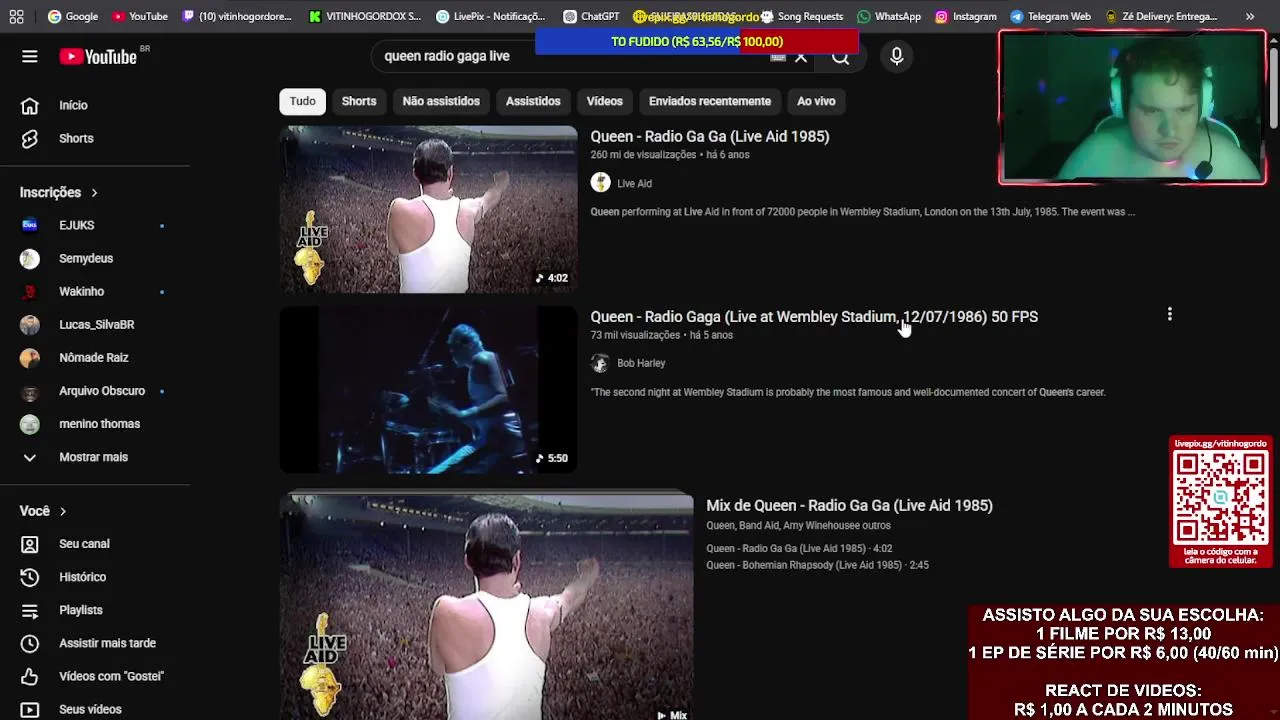Start voice search with the microphone icon
Viewport: 1280px width, 720px height.
coord(897,57)
